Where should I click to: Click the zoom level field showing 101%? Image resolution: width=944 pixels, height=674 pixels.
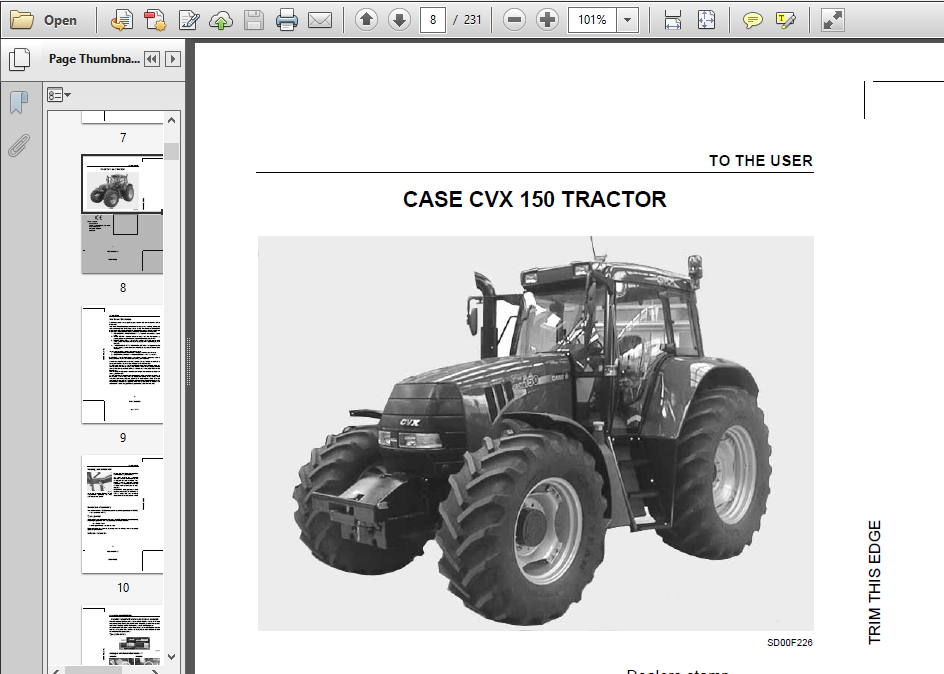click(592, 20)
